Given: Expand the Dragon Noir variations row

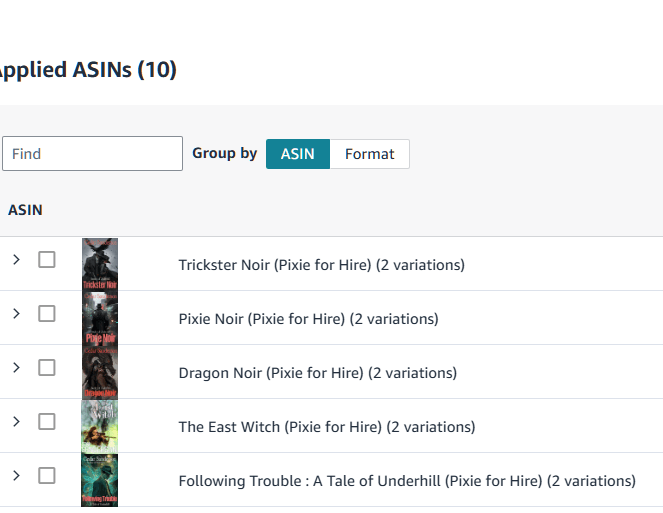Looking at the screenshot, I should (x=16, y=367).
